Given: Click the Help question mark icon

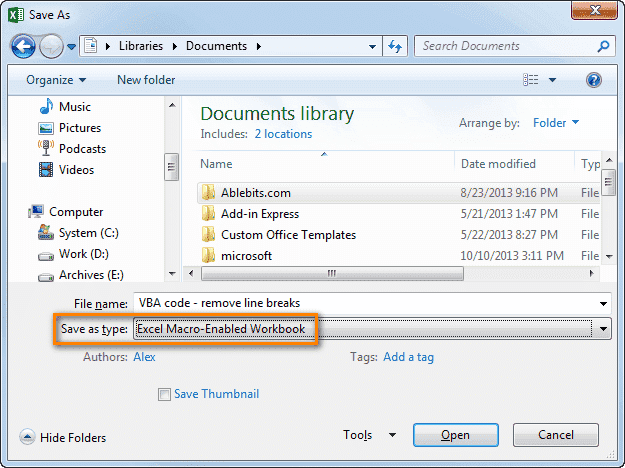Looking at the screenshot, I should (x=594, y=80).
